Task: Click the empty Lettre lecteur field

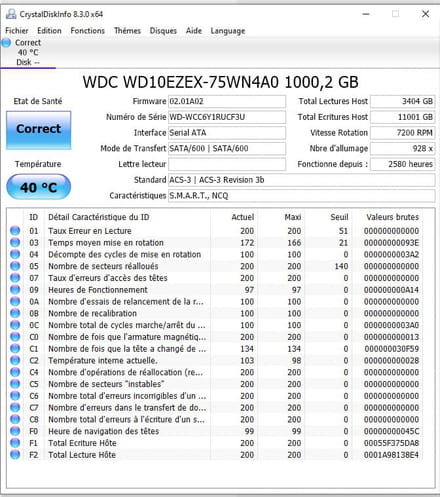Action: point(227,164)
